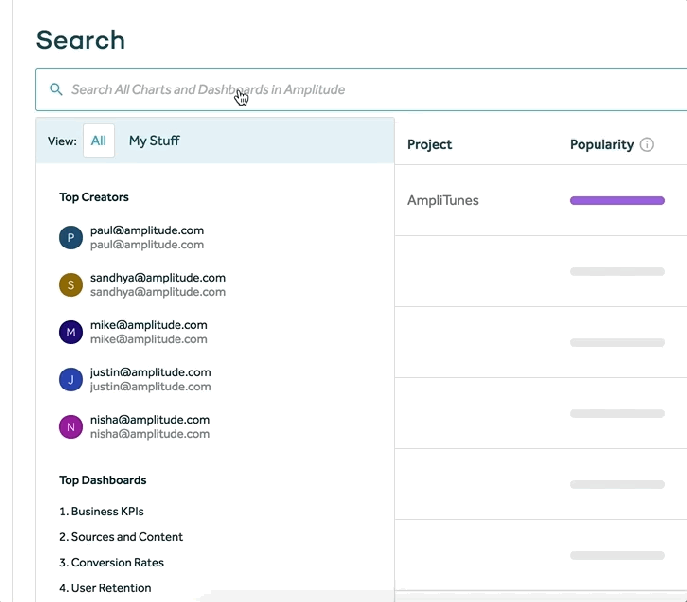
Task: Sort by the Popularity column header
Action: (x=601, y=145)
